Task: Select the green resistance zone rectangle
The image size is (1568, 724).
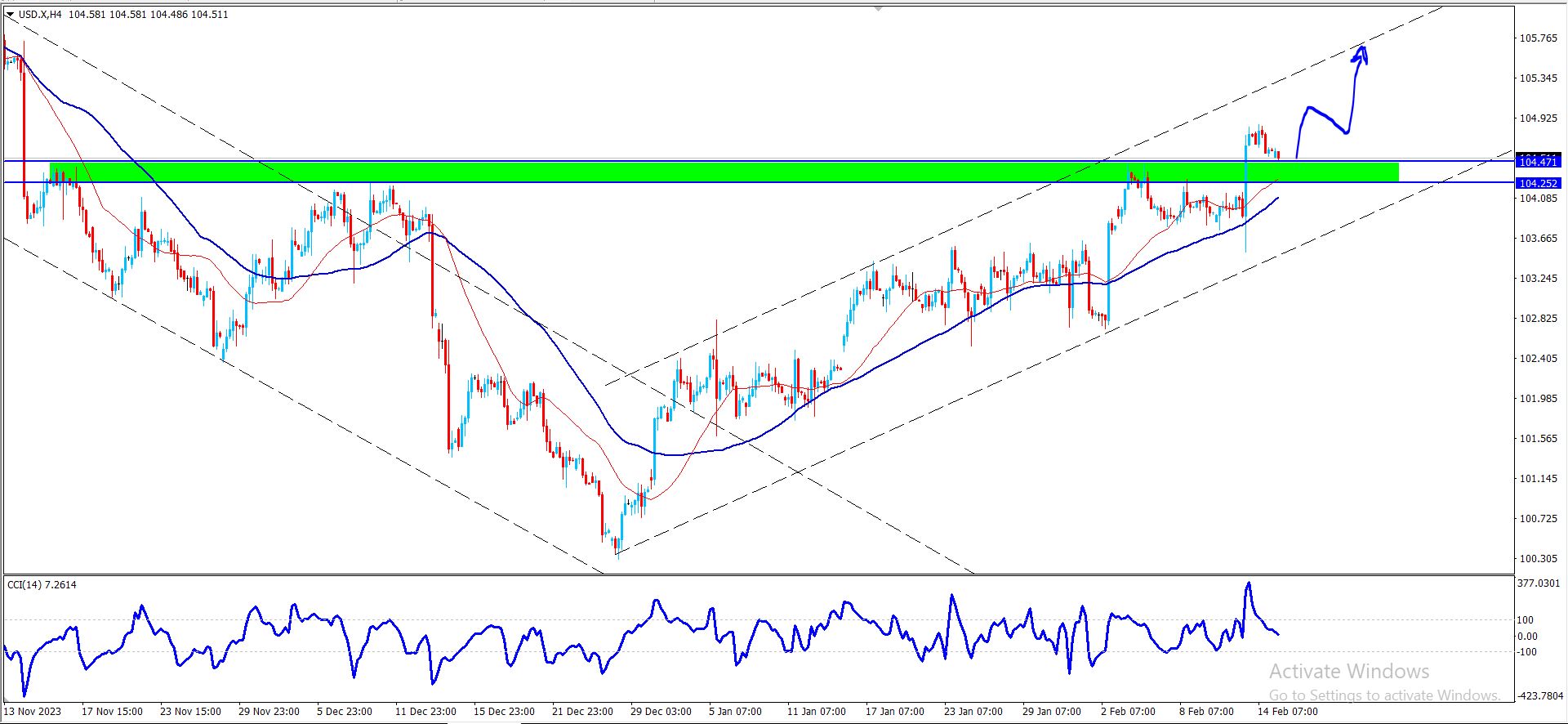Action: tap(724, 172)
